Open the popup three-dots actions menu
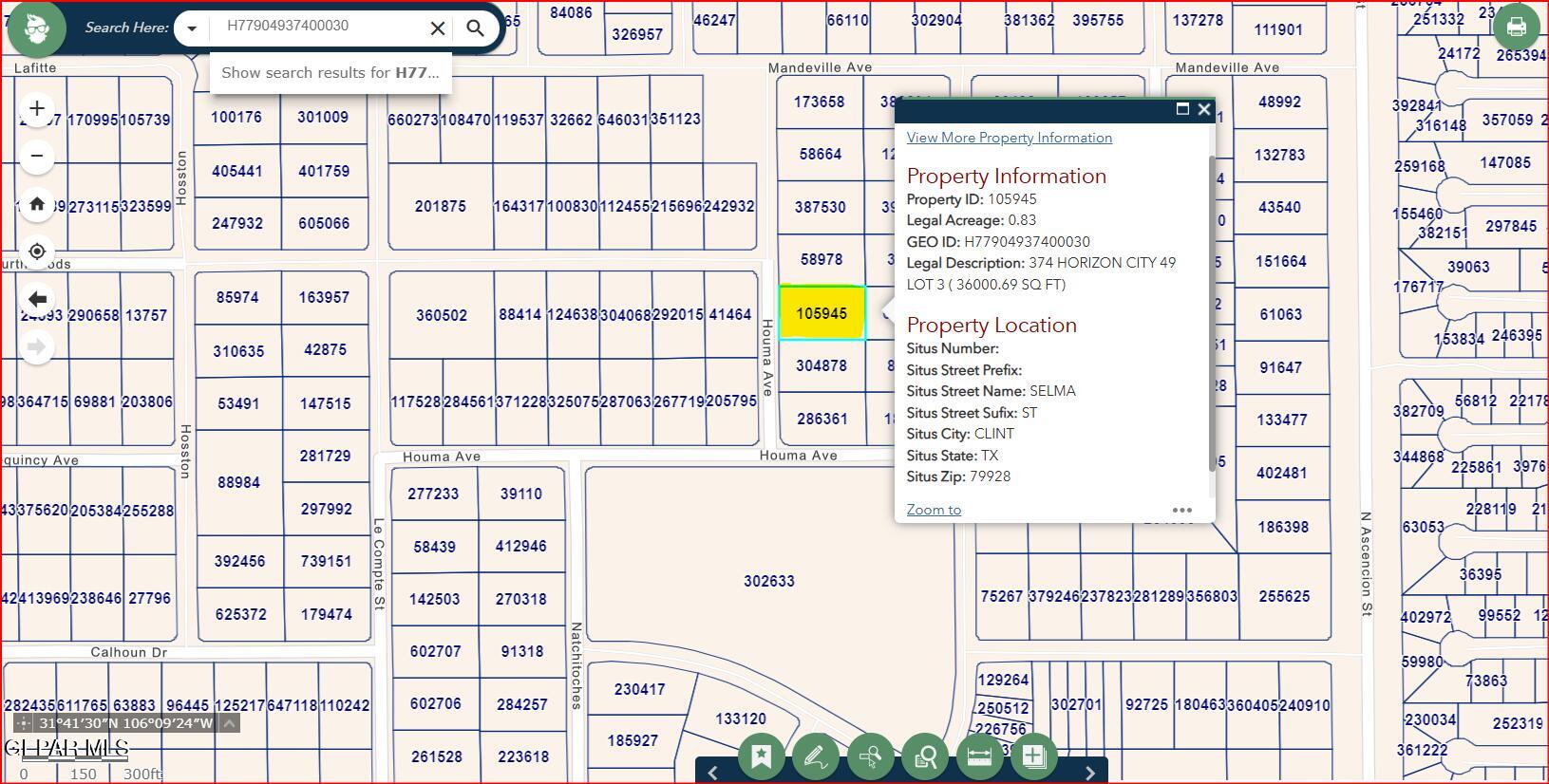Viewport: 1549px width, 784px height. coord(1181,511)
